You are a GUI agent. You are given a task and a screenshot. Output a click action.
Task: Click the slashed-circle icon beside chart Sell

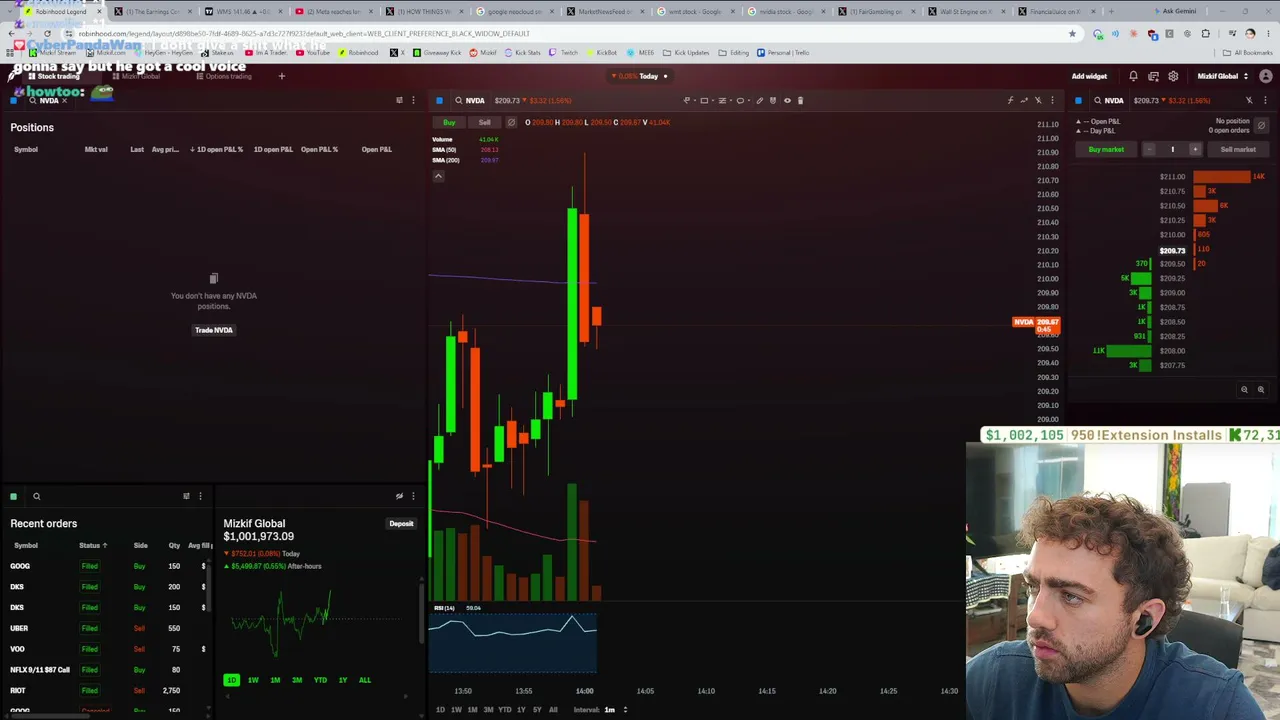(511, 122)
